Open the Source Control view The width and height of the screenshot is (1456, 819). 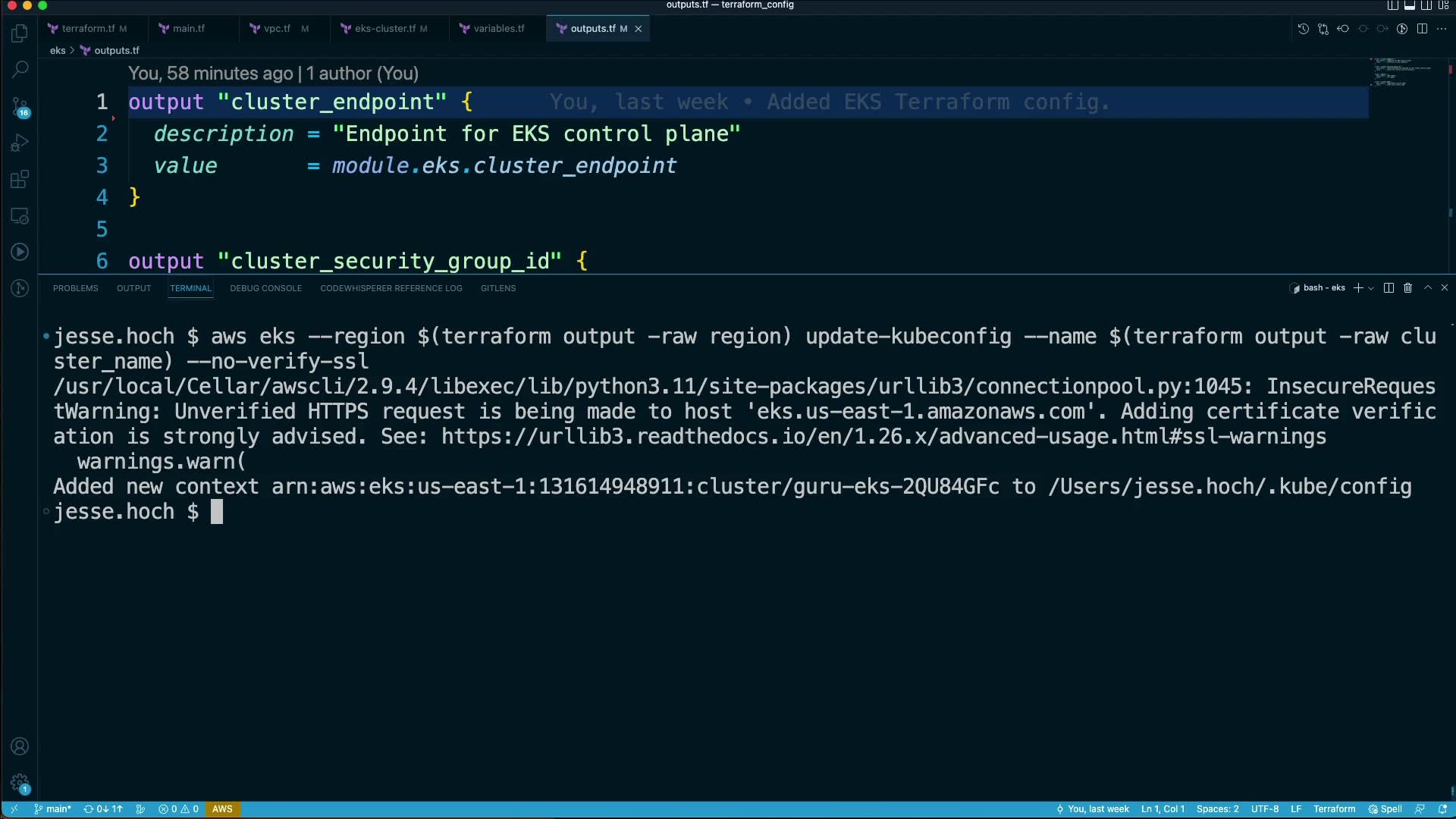pos(20,106)
